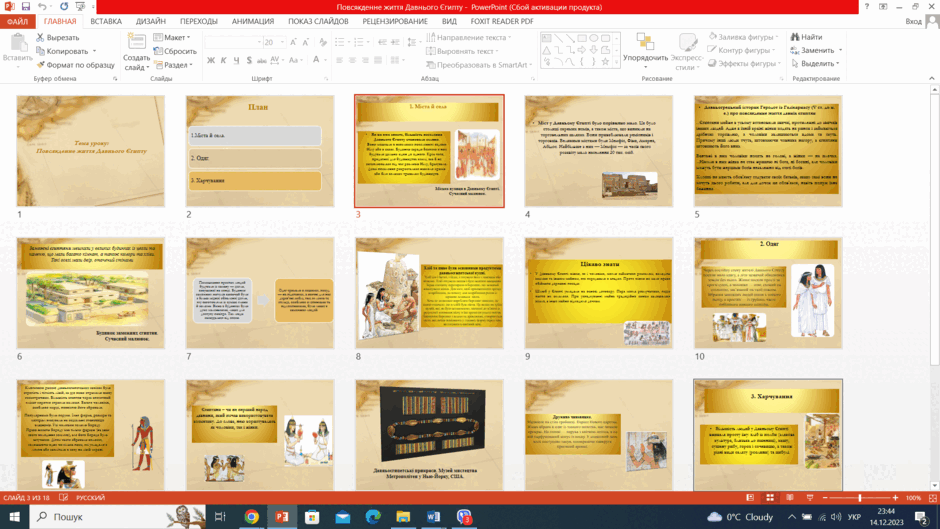The image size is (940, 529).
Task: Open the Выделить select dropdown
Action: (816, 64)
